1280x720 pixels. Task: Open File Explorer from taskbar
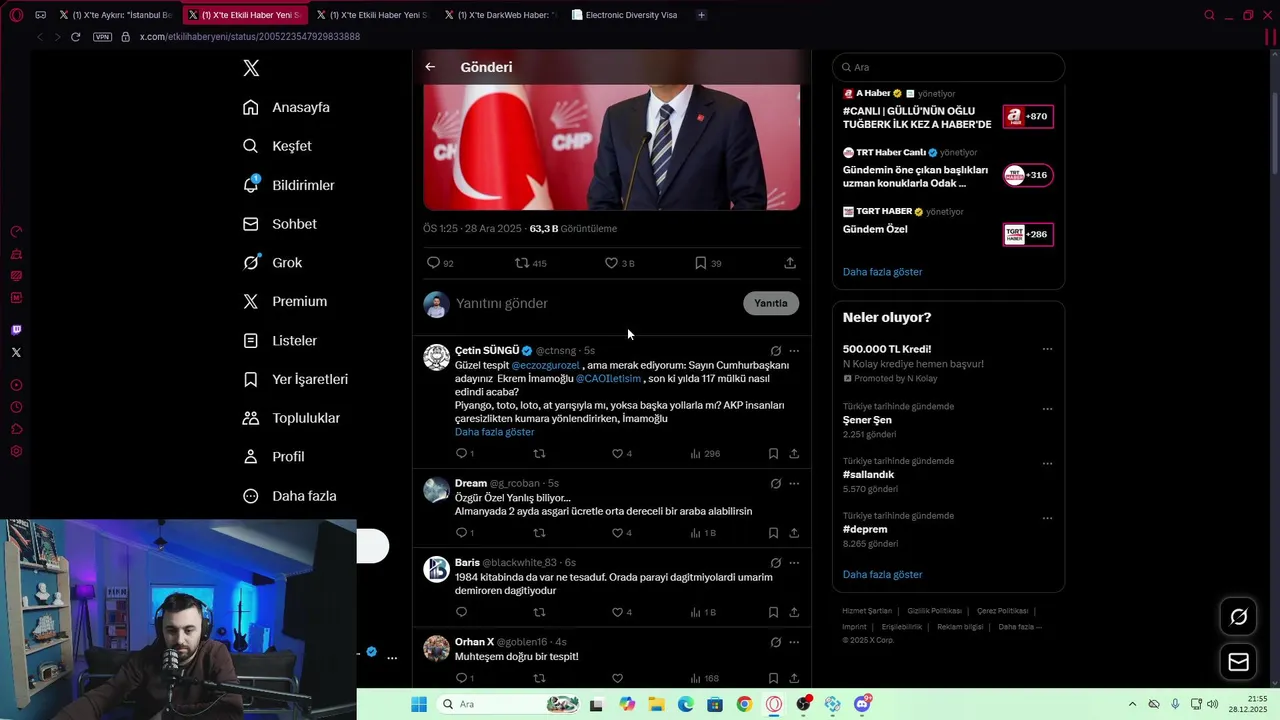(x=656, y=704)
